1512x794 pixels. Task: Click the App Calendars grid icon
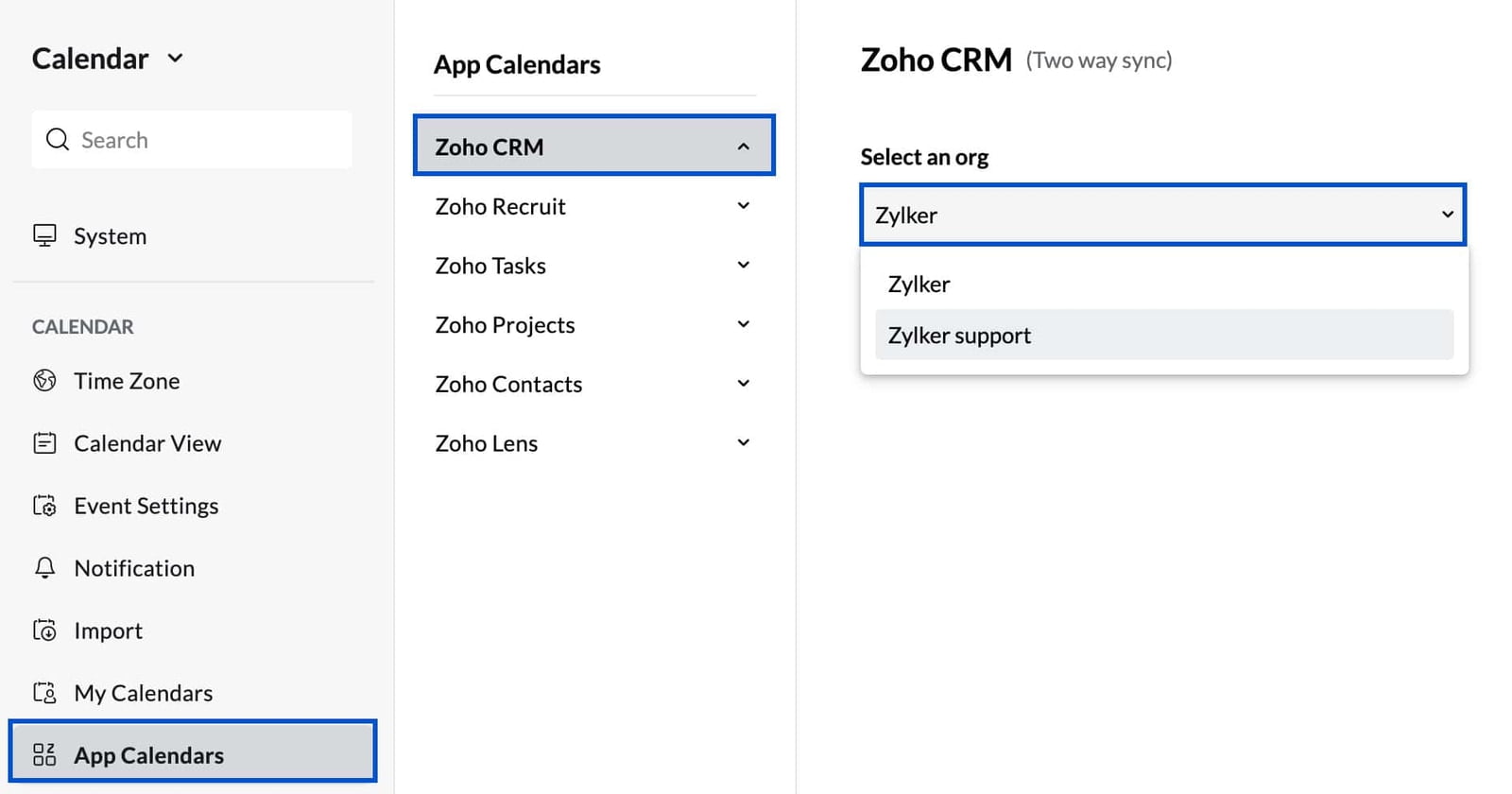pyautogui.click(x=44, y=753)
